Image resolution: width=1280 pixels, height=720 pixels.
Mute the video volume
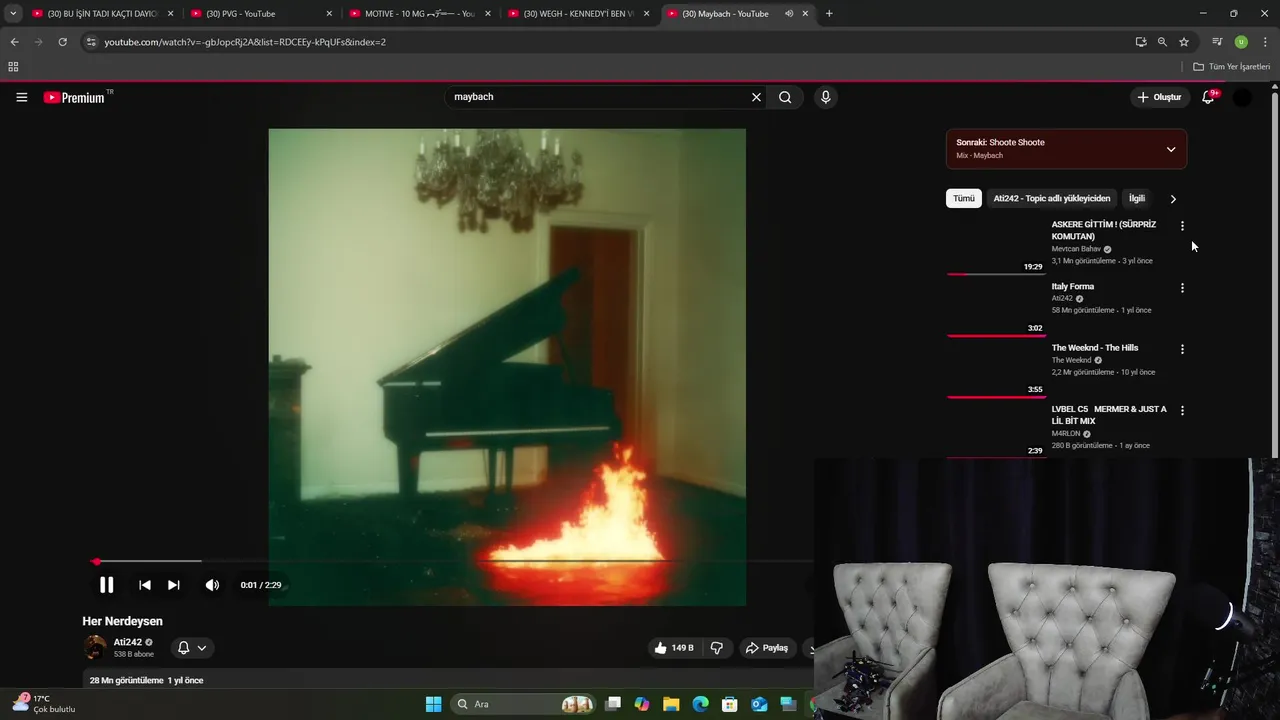212,585
